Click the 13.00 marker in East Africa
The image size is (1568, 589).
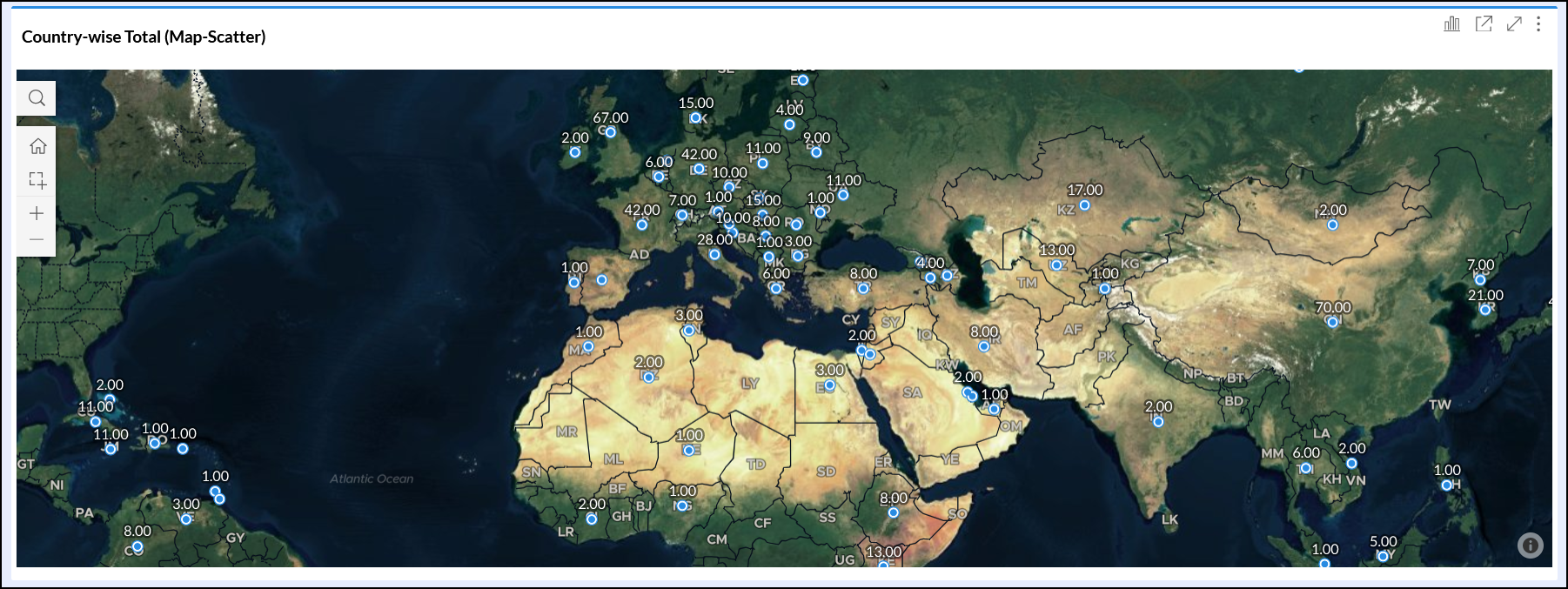click(883, 565)
